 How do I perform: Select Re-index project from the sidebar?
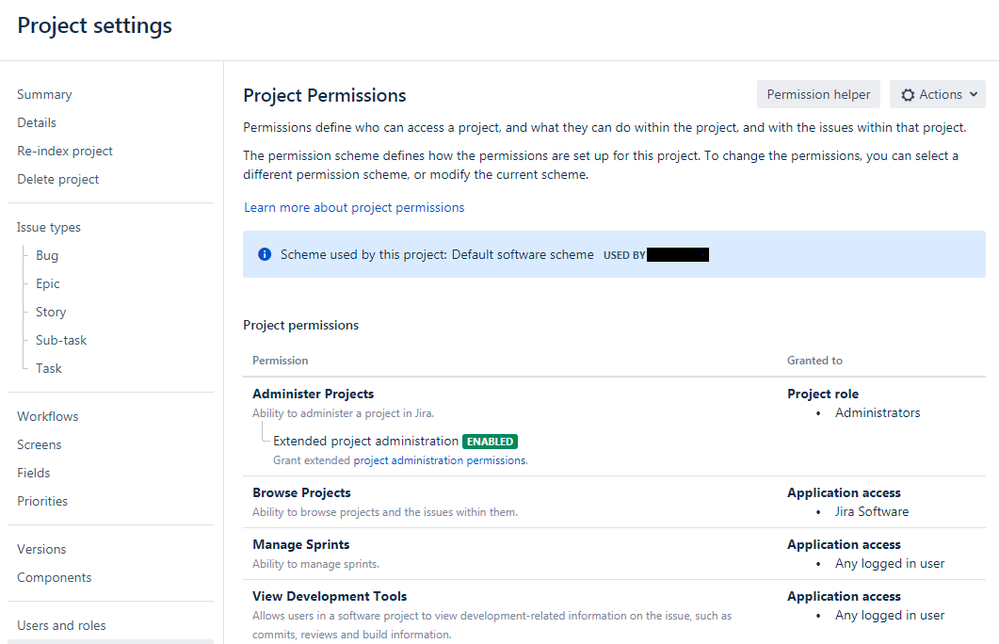point(64,151)
